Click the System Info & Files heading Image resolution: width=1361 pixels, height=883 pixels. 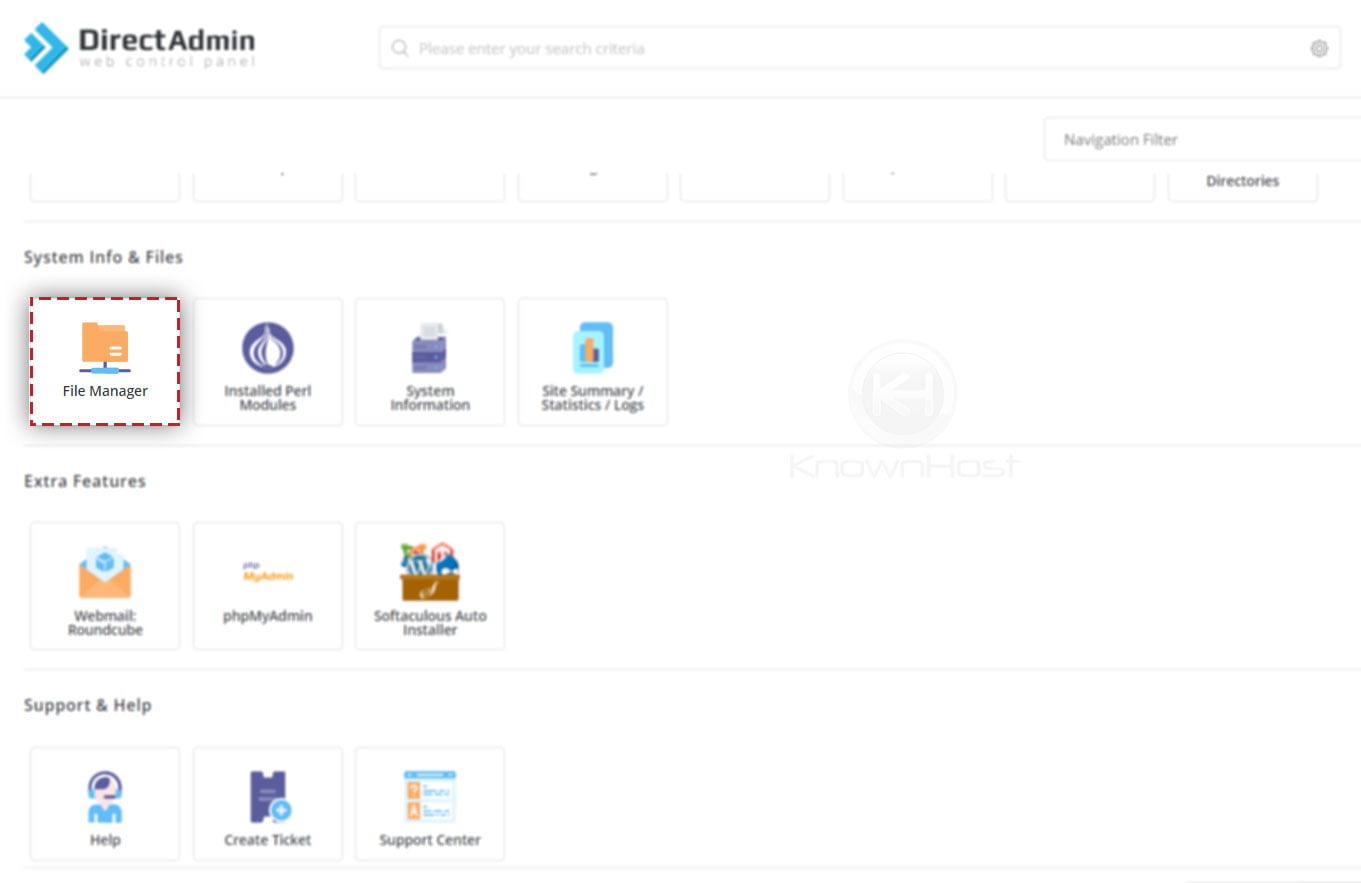[x=103, y=257]
